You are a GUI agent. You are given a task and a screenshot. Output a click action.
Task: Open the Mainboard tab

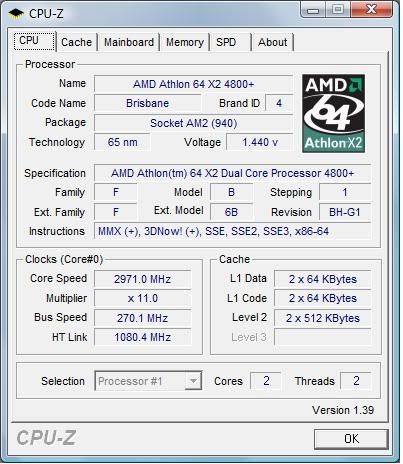129,42
